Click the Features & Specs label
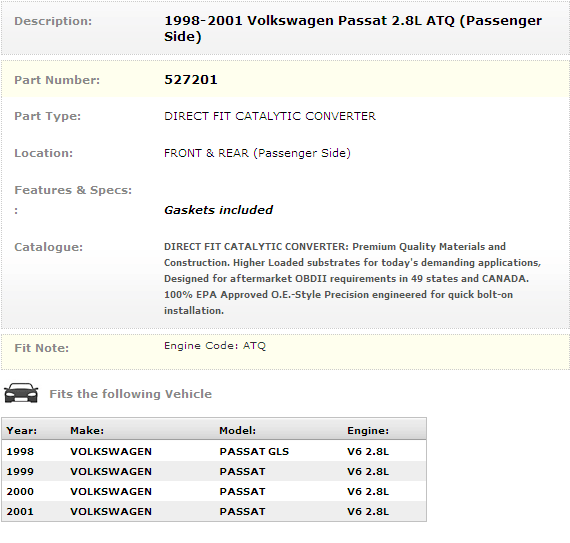The height and width of the screenshot is (543, 570). [x=73, y=190]
